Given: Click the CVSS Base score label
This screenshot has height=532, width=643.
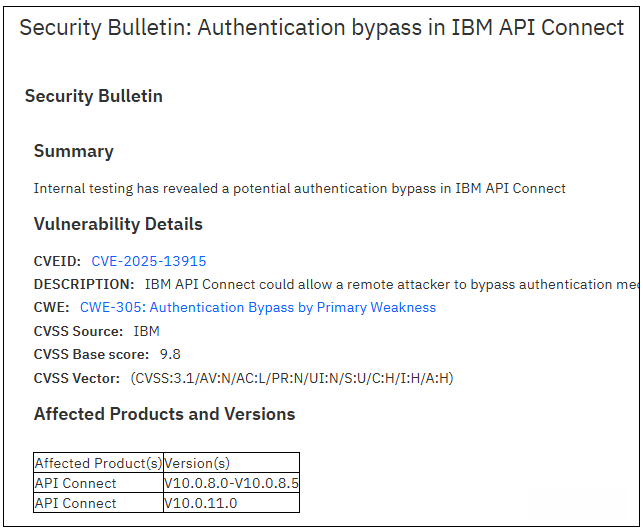Looking at the screenshot, I should click(91, 354).
